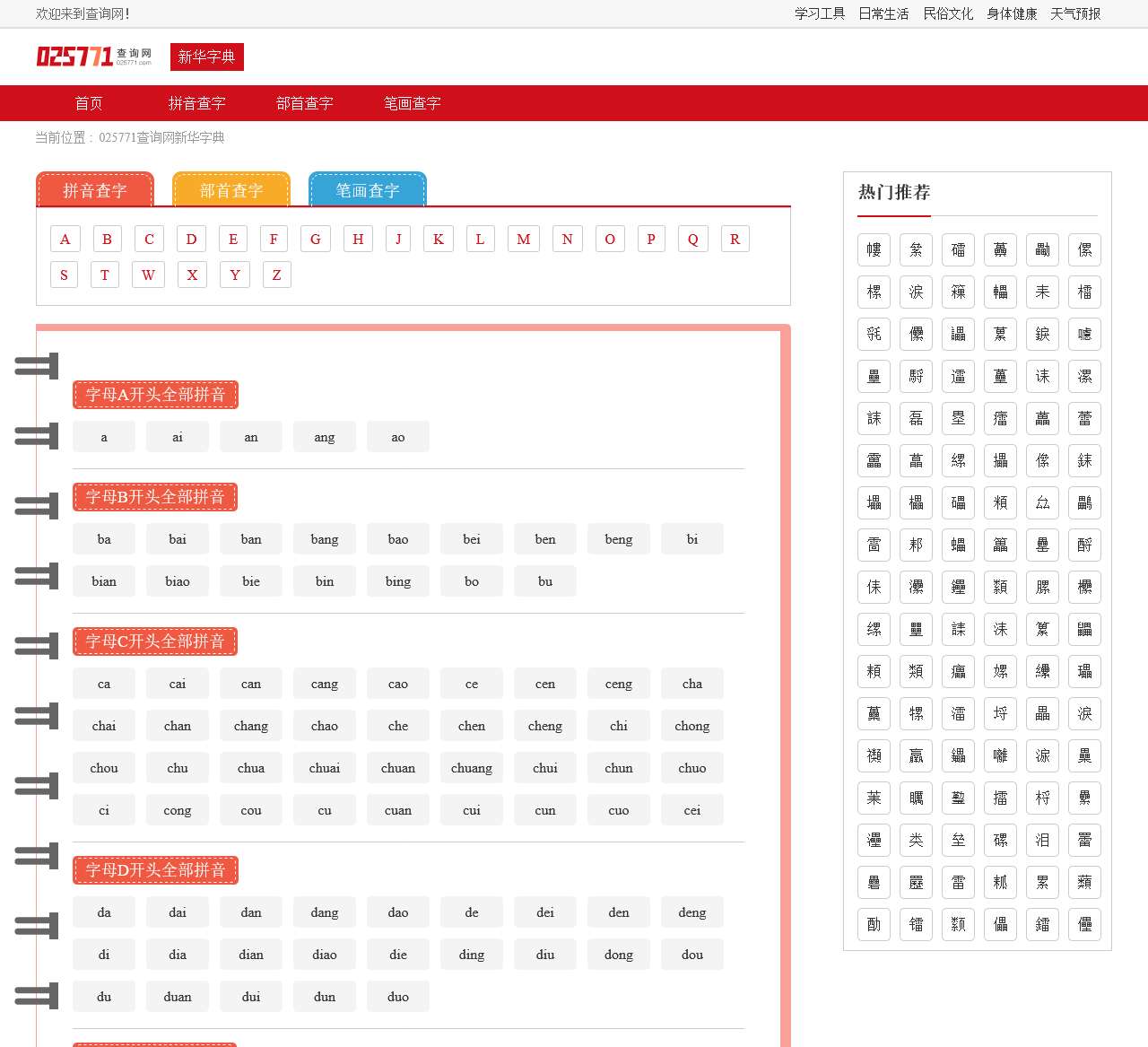Open 部首查字 in the red navigation bar
Image resolution: width=1148 pixels, height=1047 pixels.
coord(304,103)
